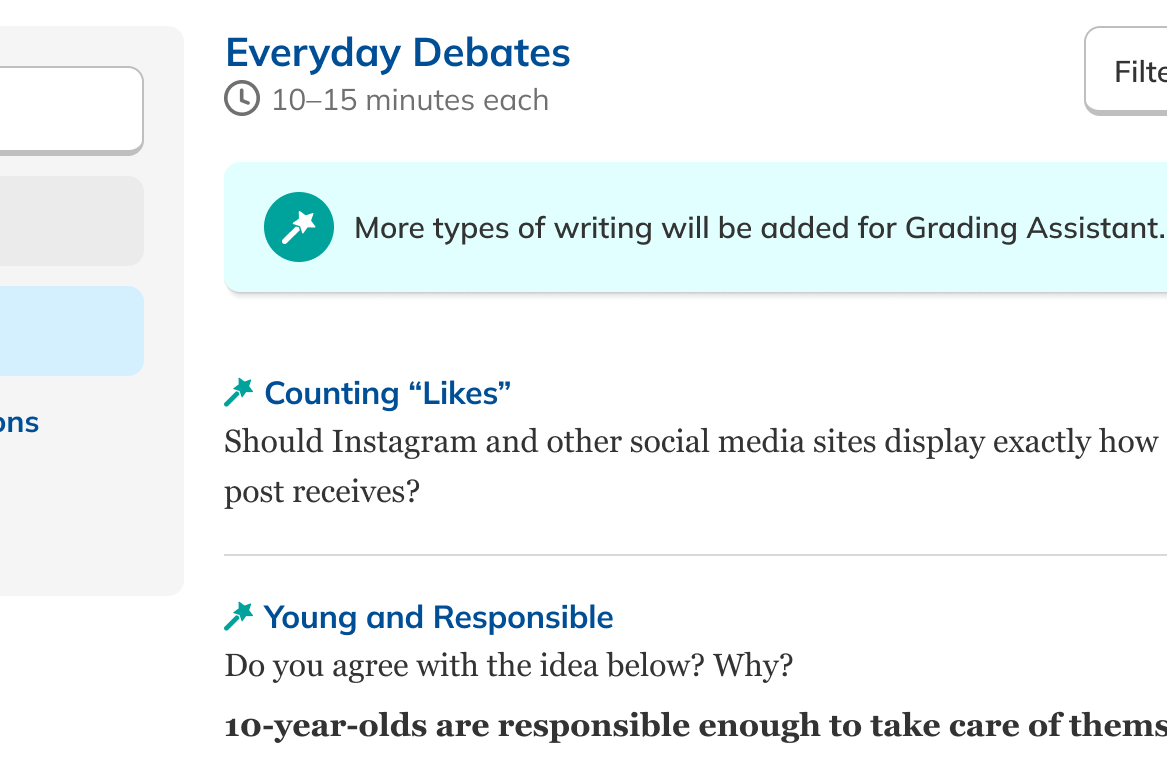Click the white input box in sidebar
The width and height of the screenshot is (1167, 771).
(68, 110)
